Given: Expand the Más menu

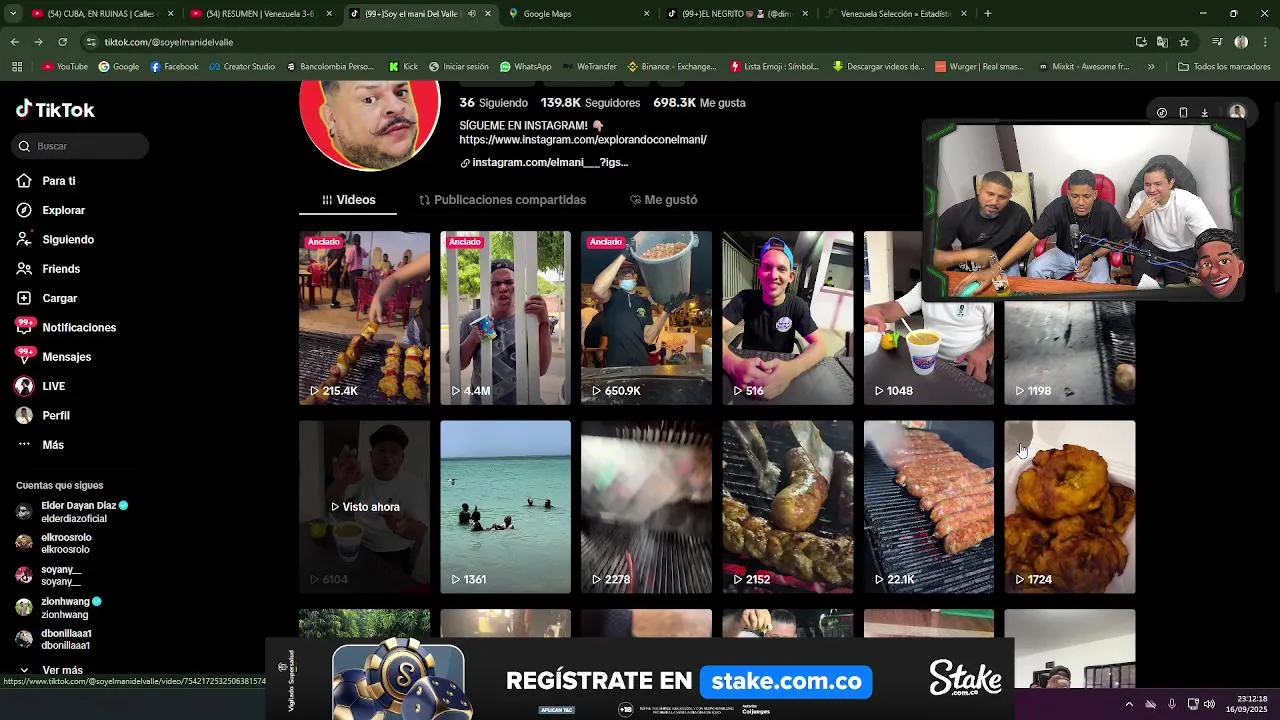Looking at the screenshot, I should 40,445.
